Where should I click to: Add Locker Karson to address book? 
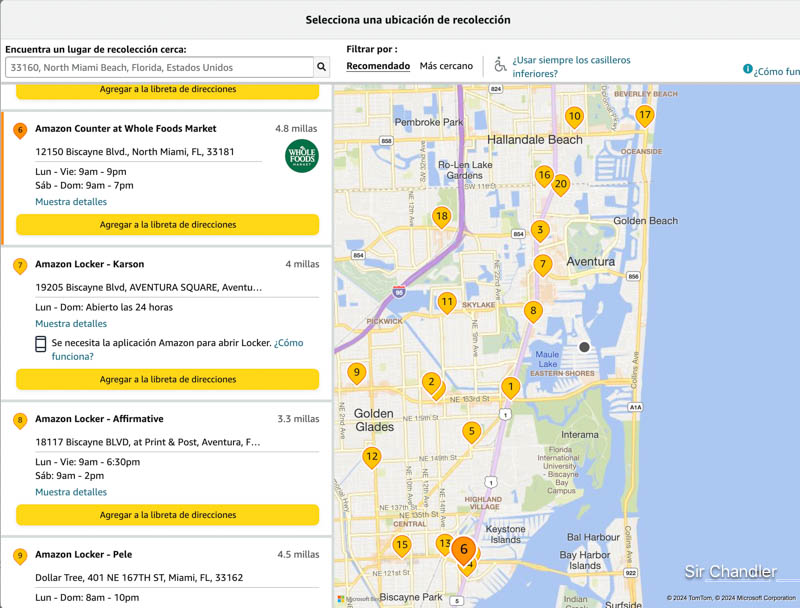click(167, 380)
